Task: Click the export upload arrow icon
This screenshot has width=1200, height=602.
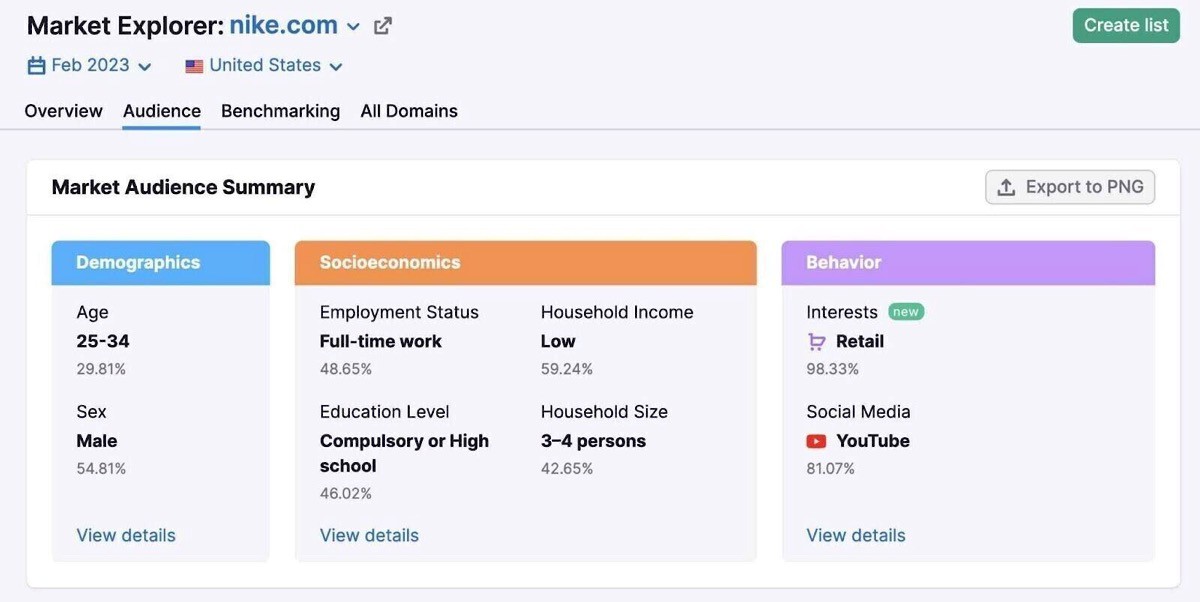Action: tap(1007, 187)
